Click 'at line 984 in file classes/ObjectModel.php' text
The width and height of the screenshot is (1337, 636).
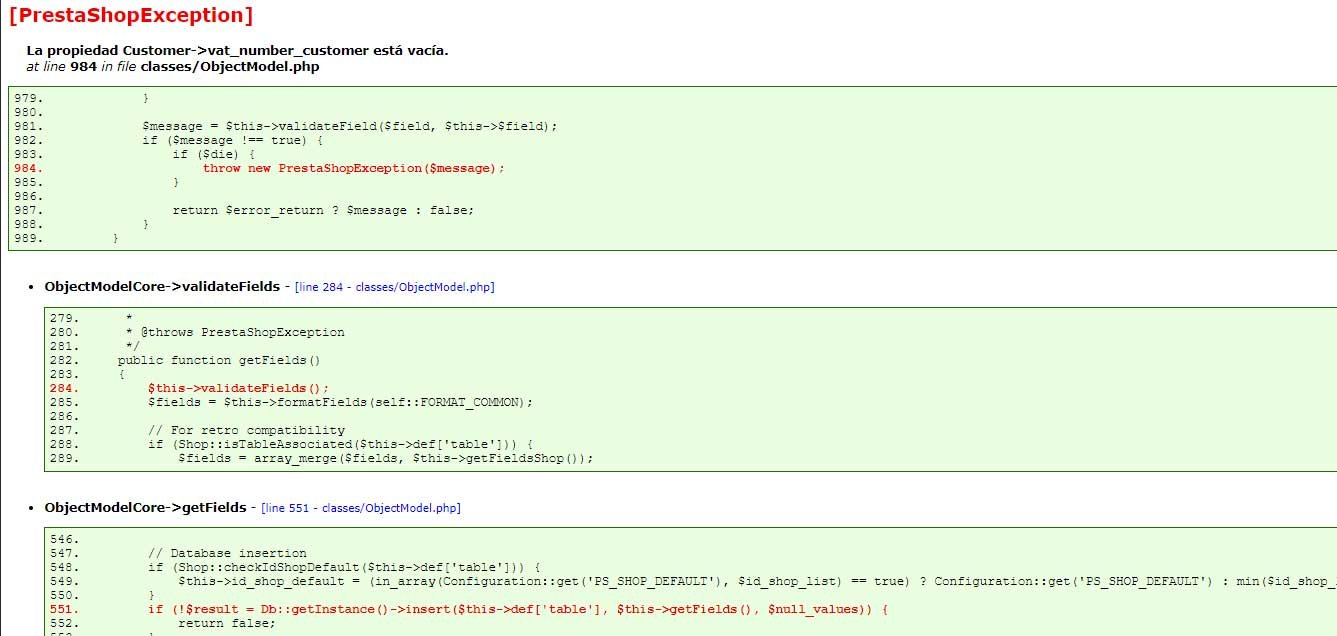pyautogui.click(x=173, y=67)
